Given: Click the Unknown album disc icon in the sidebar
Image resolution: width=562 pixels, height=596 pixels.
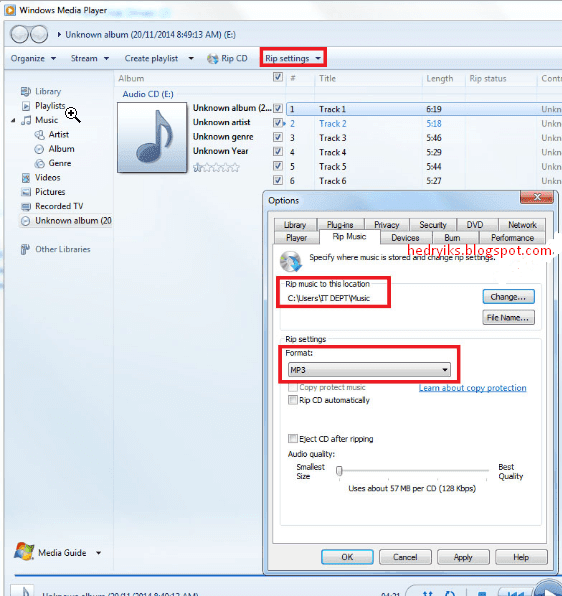Looking at the screenshot, I should (25, 221).
